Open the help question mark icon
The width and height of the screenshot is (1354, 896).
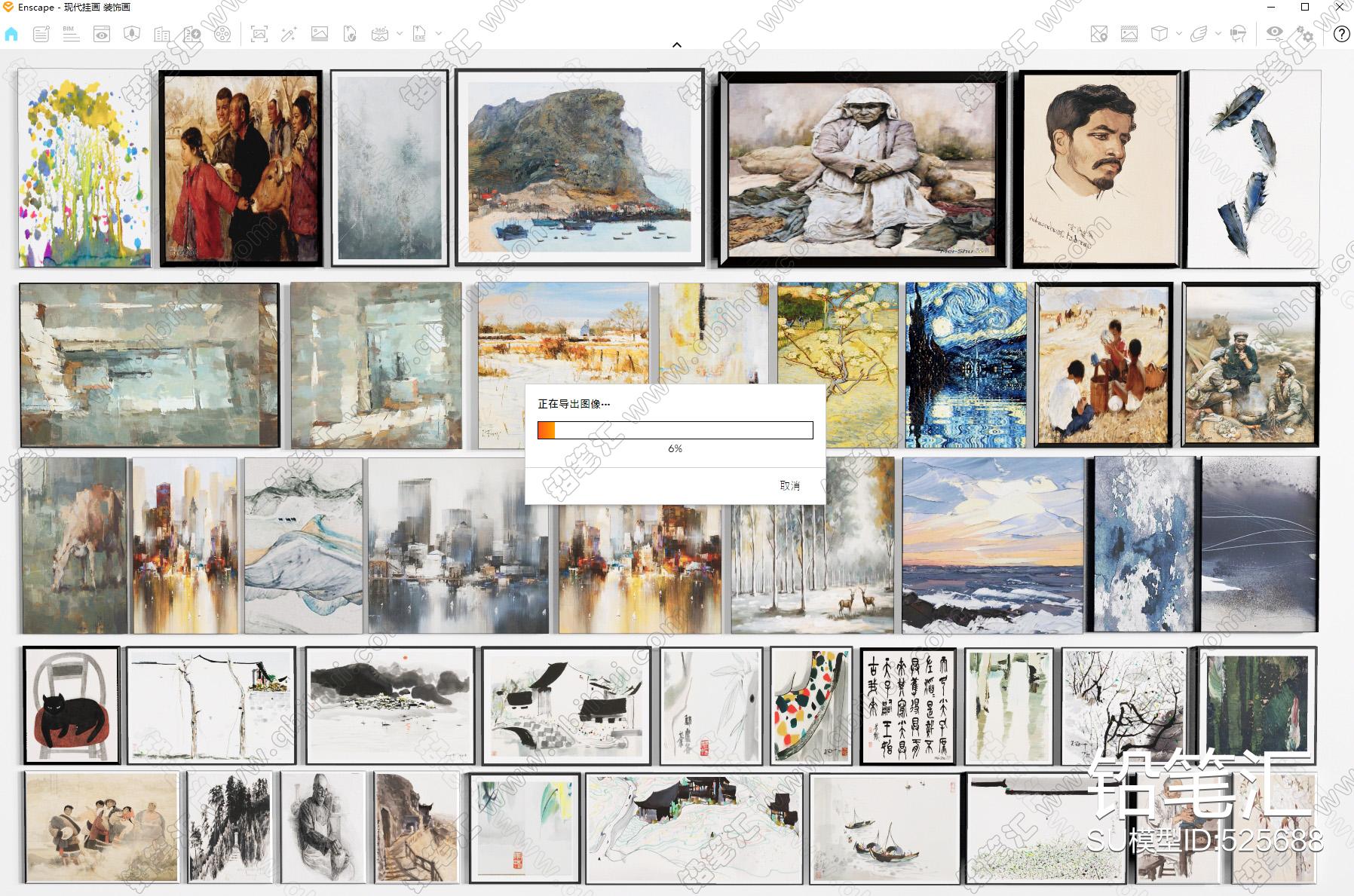[1342, 34]
